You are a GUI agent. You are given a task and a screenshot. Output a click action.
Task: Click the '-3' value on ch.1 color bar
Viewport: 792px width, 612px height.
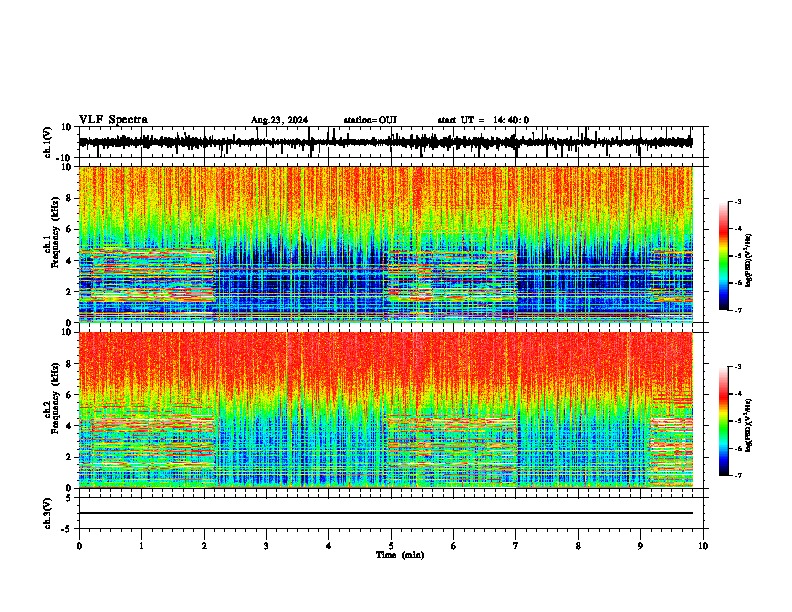(x=738, y=202)
